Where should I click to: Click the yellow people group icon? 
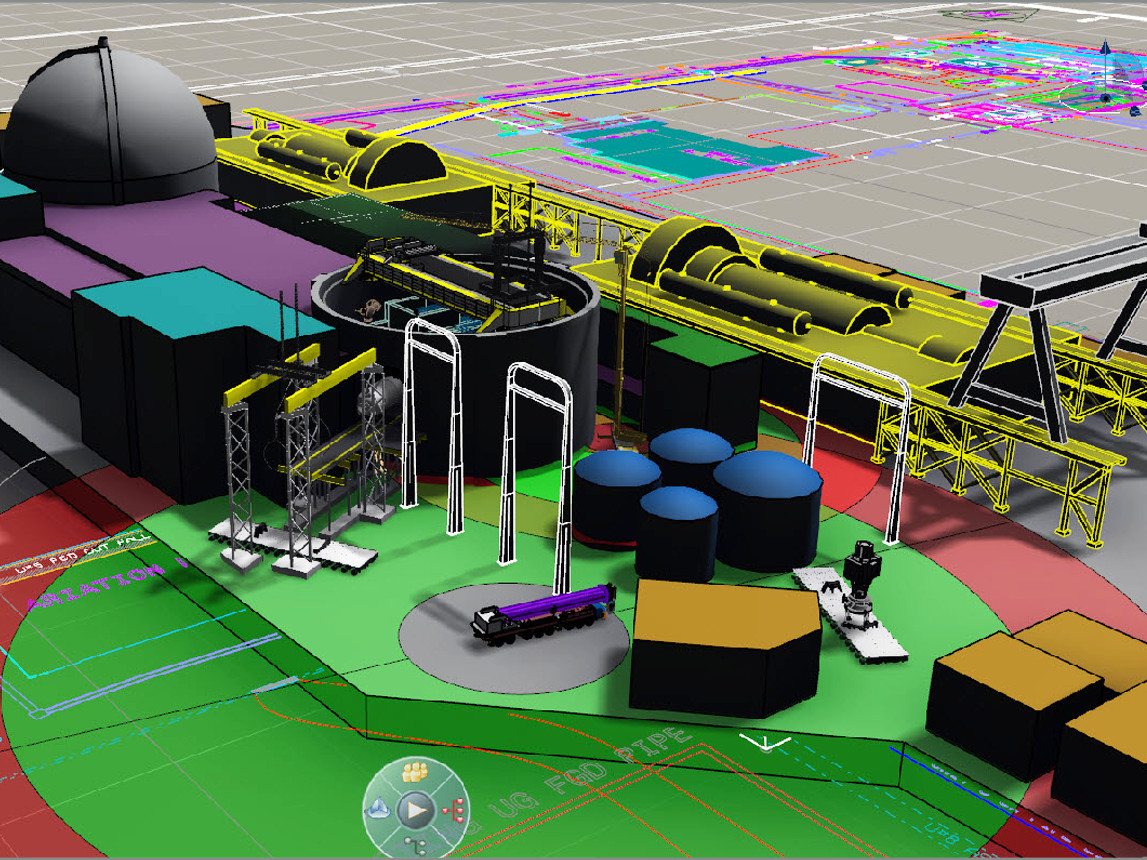[x=415, y=771]
